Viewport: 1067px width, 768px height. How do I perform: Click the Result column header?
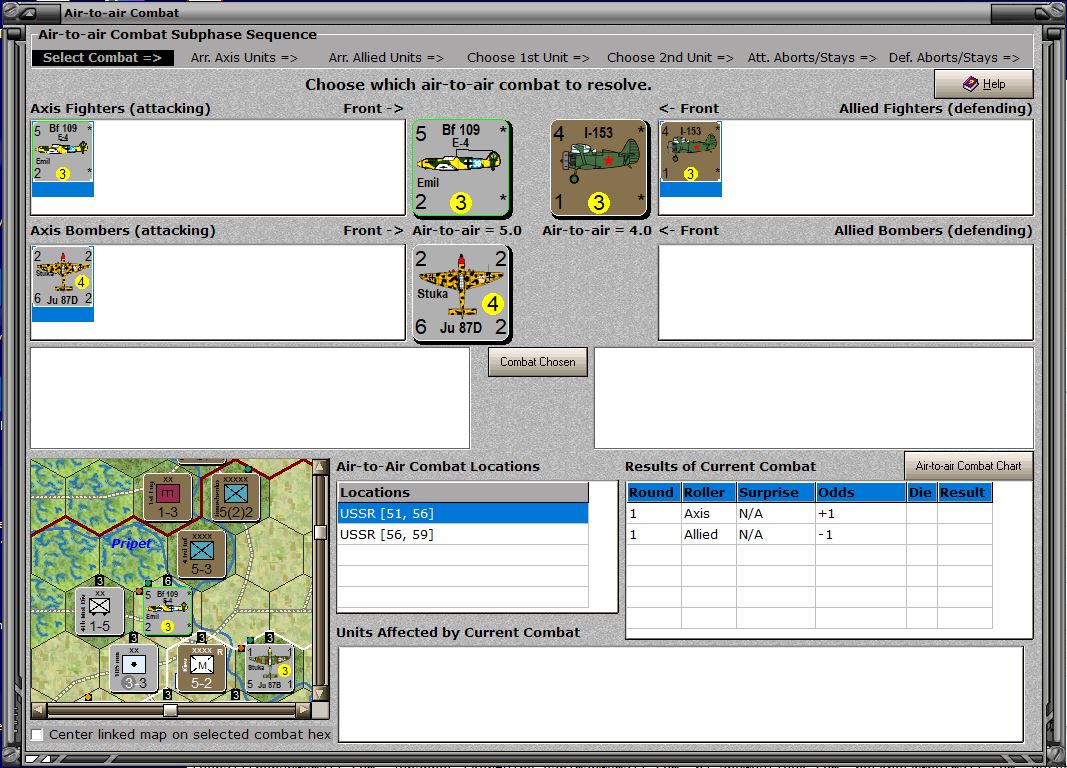965,492
